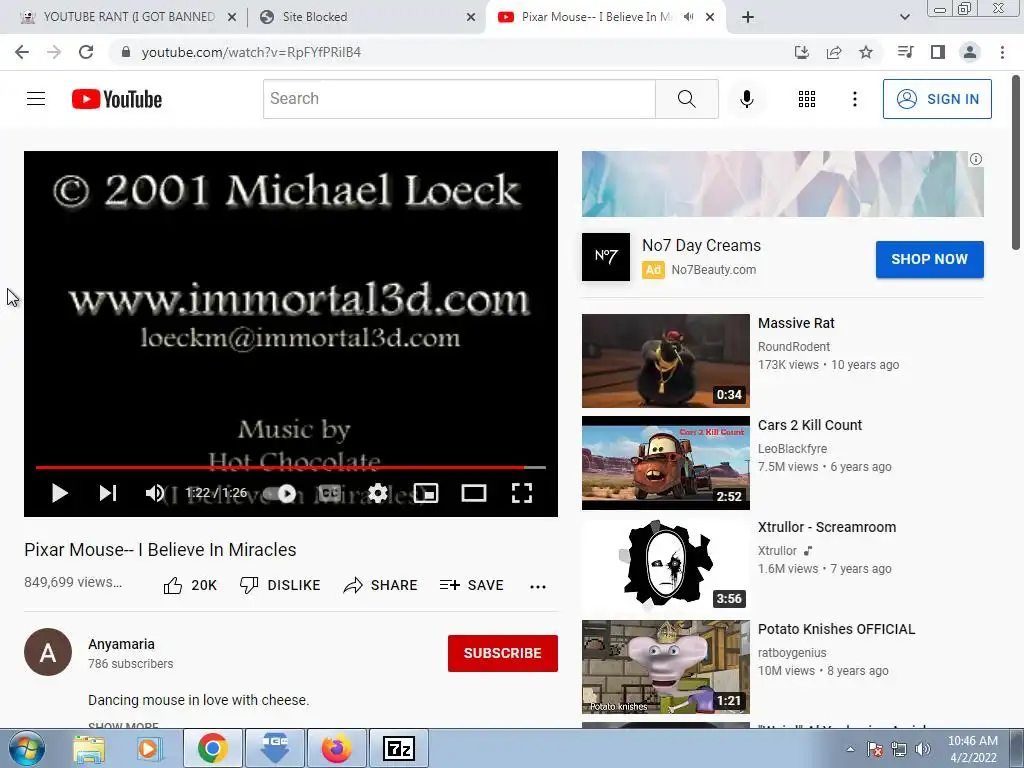Open the Cars 2 Kill Count thumbnail
This screenshot has width=1024, height=768.
(x=665, y=462)
